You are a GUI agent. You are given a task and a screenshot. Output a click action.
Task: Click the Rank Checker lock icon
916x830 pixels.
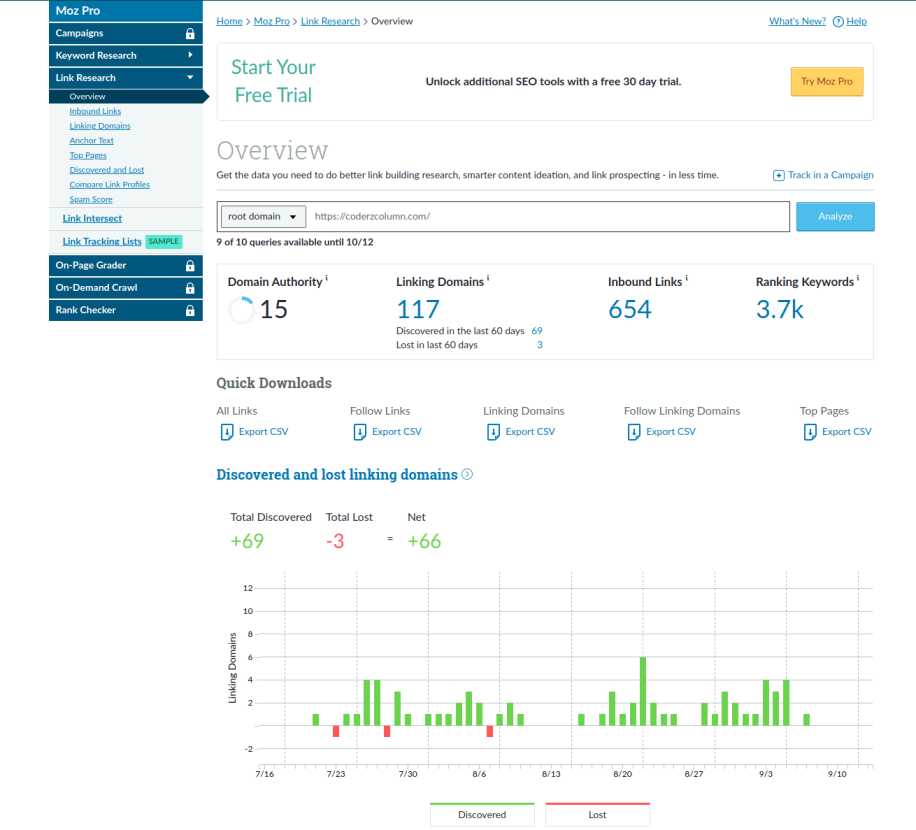click(190, 310)
